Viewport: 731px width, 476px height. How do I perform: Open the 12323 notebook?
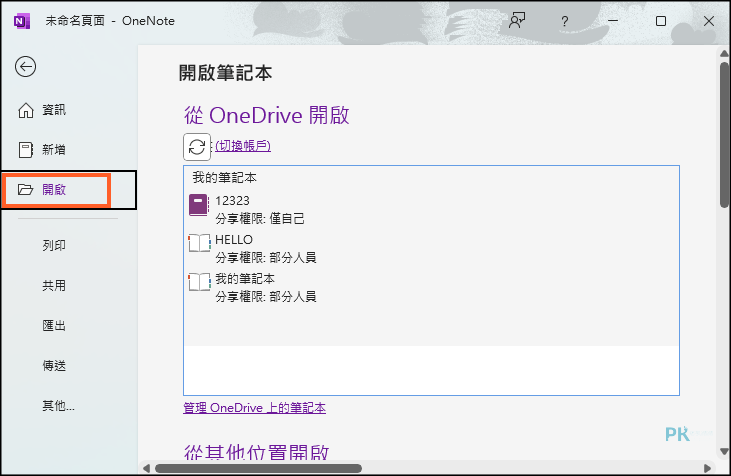[431, 209]
